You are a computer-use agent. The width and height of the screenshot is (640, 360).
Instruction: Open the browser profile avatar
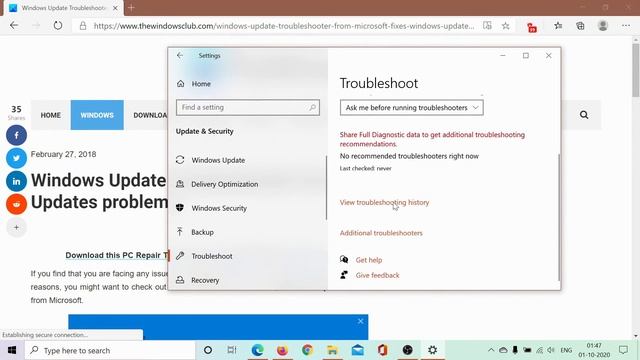coord(602,25)
